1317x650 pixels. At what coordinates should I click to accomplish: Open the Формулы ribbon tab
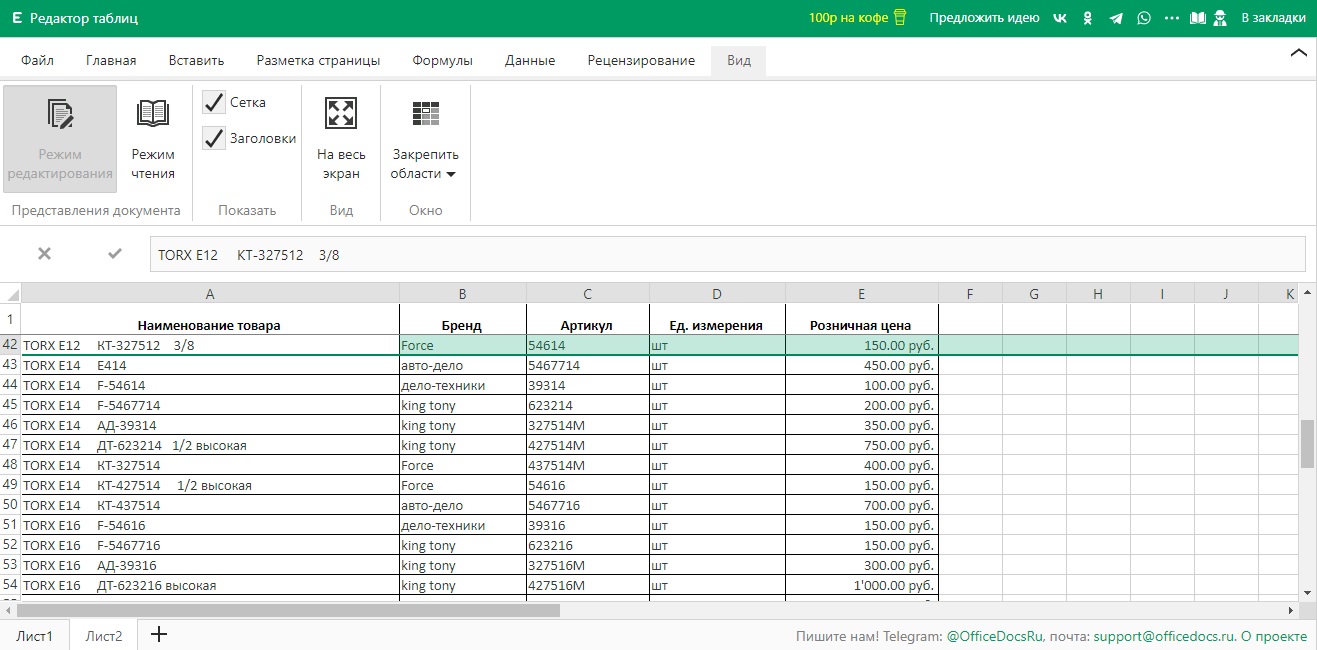point(442,60)
